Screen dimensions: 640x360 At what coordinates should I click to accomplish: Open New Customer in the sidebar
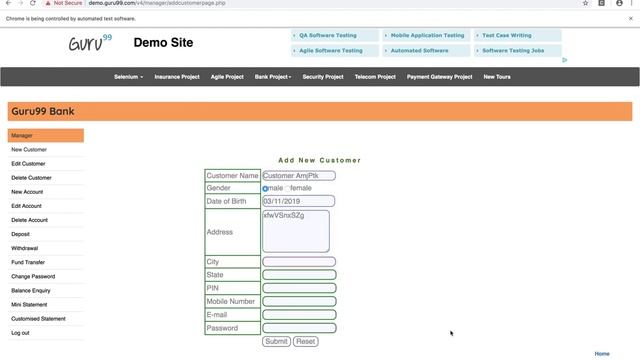(29, 150)
